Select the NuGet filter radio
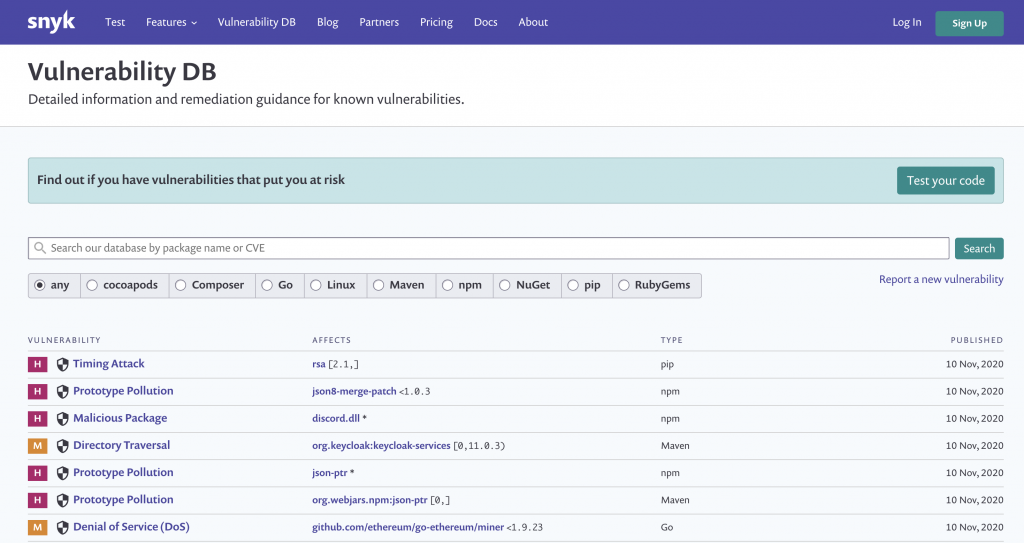Screen dimensions: 1024x543 (x=505, y=286)
